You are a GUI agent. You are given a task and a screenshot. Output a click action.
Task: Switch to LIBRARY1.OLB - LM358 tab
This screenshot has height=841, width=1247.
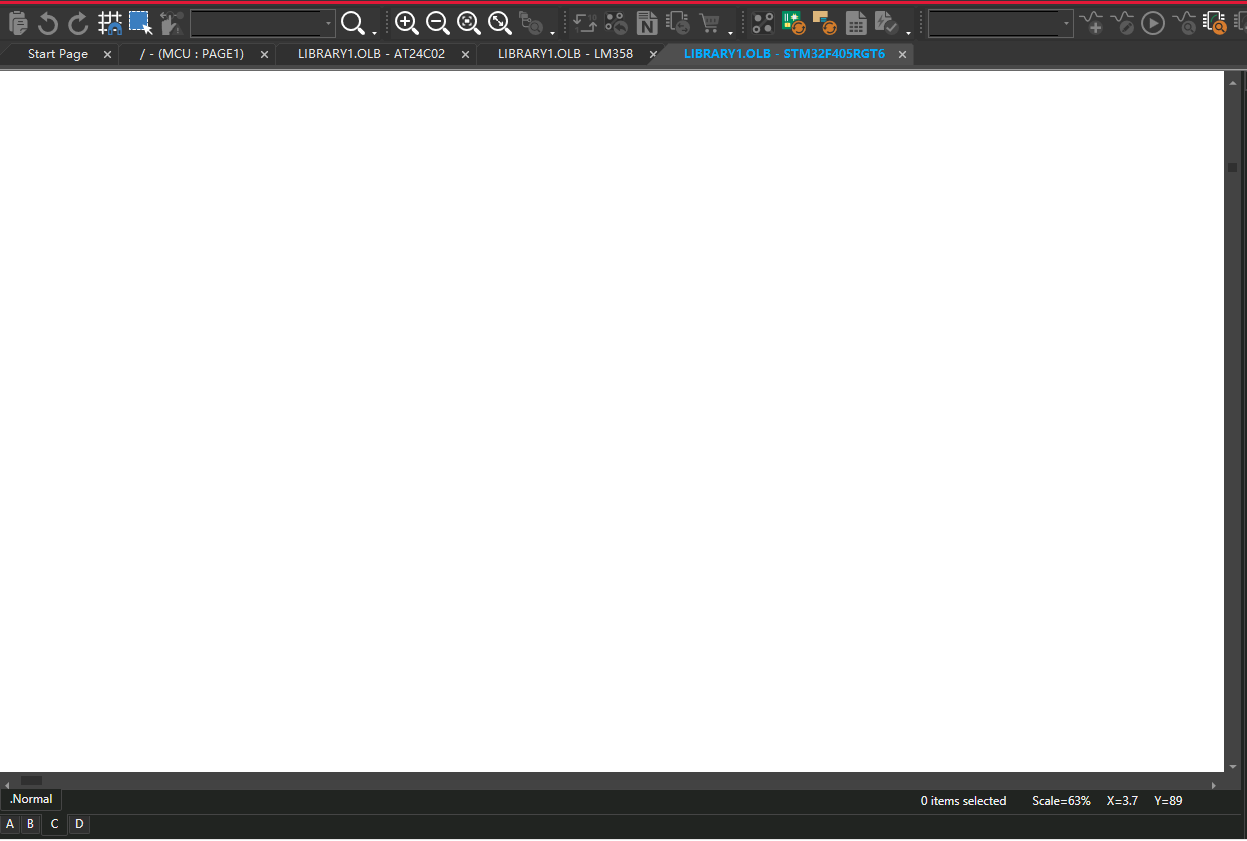(565, 54)
